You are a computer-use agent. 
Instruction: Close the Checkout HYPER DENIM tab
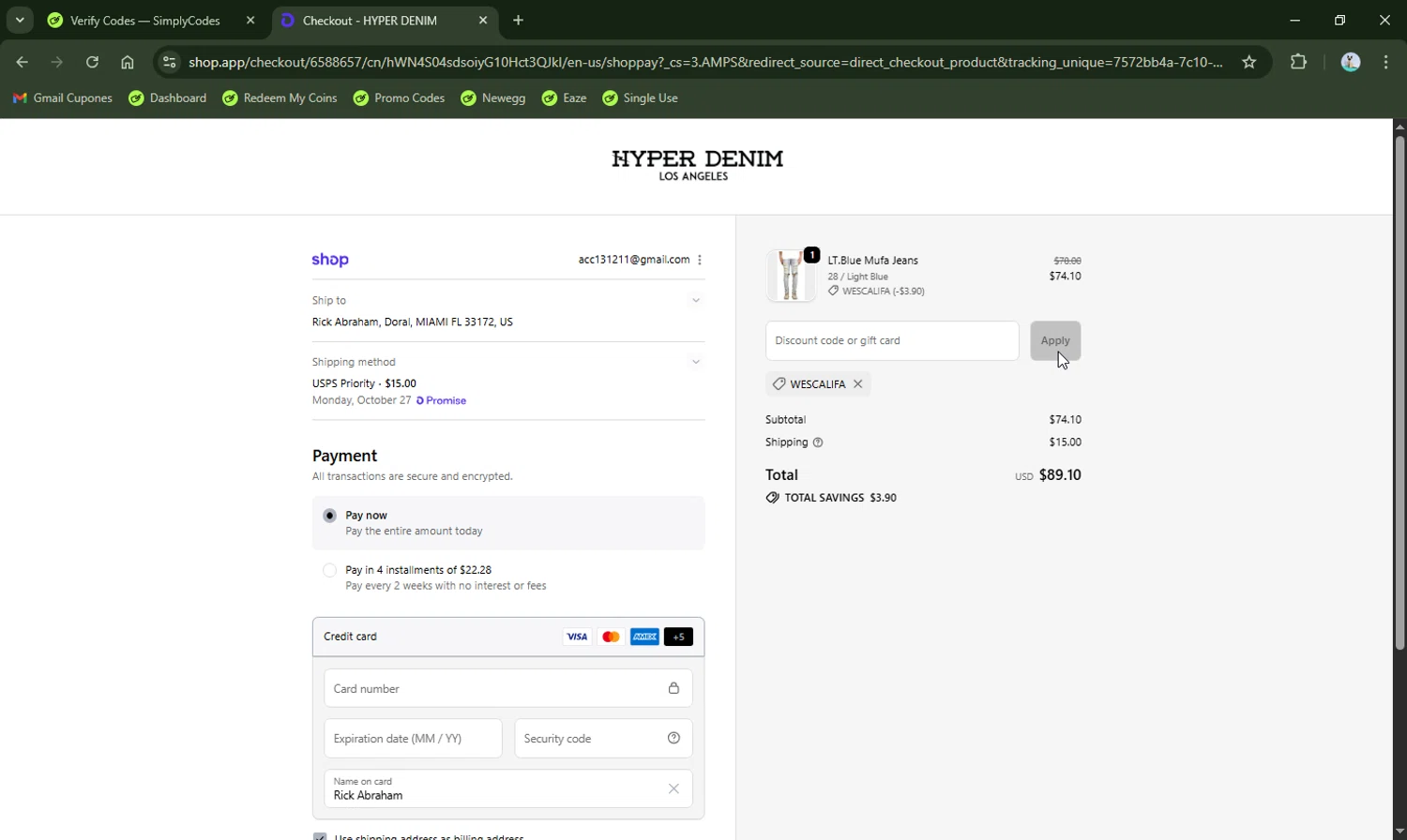pyautogui.click(x=483, y=20)
